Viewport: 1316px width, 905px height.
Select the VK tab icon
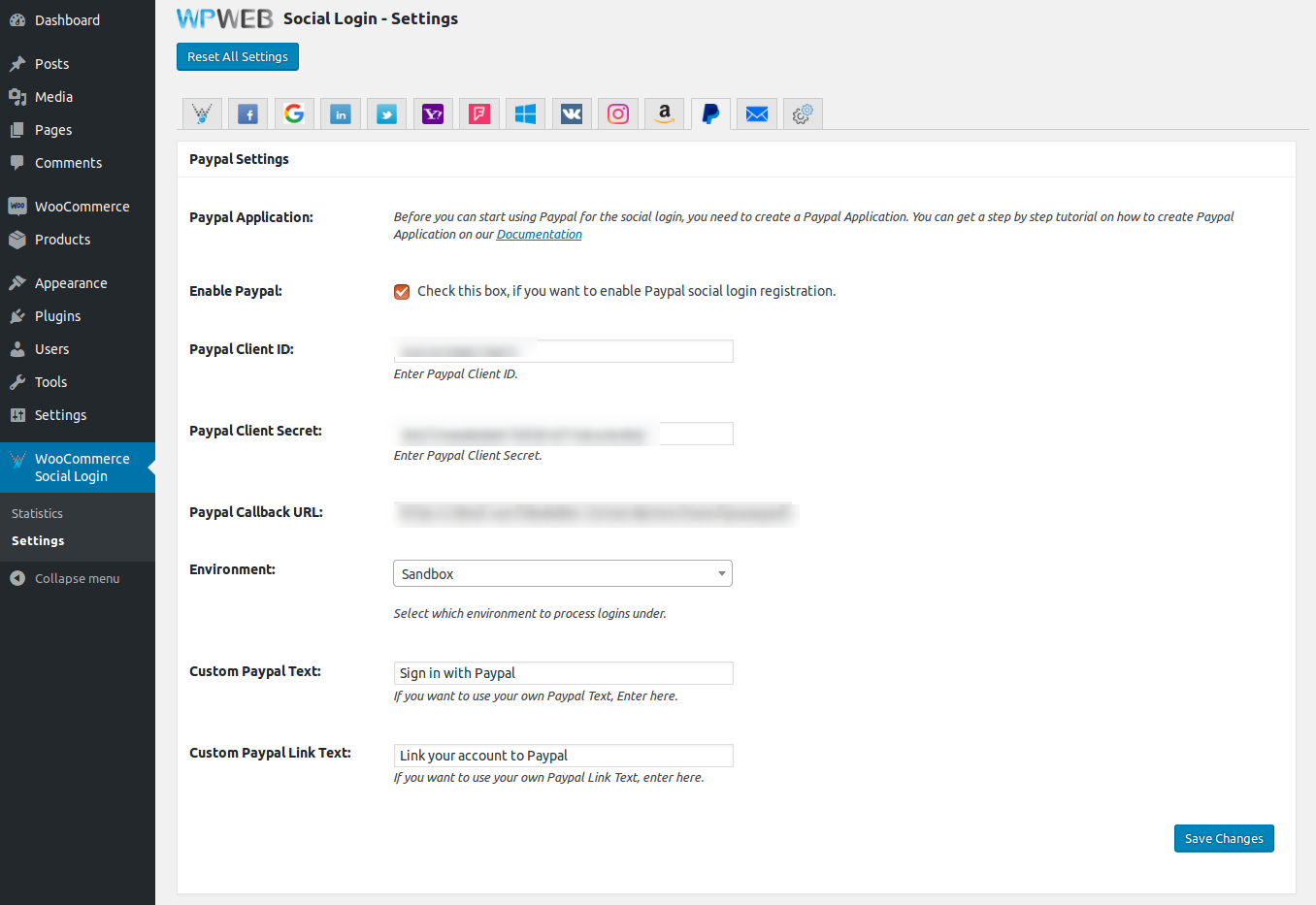(x=572, y=114)
